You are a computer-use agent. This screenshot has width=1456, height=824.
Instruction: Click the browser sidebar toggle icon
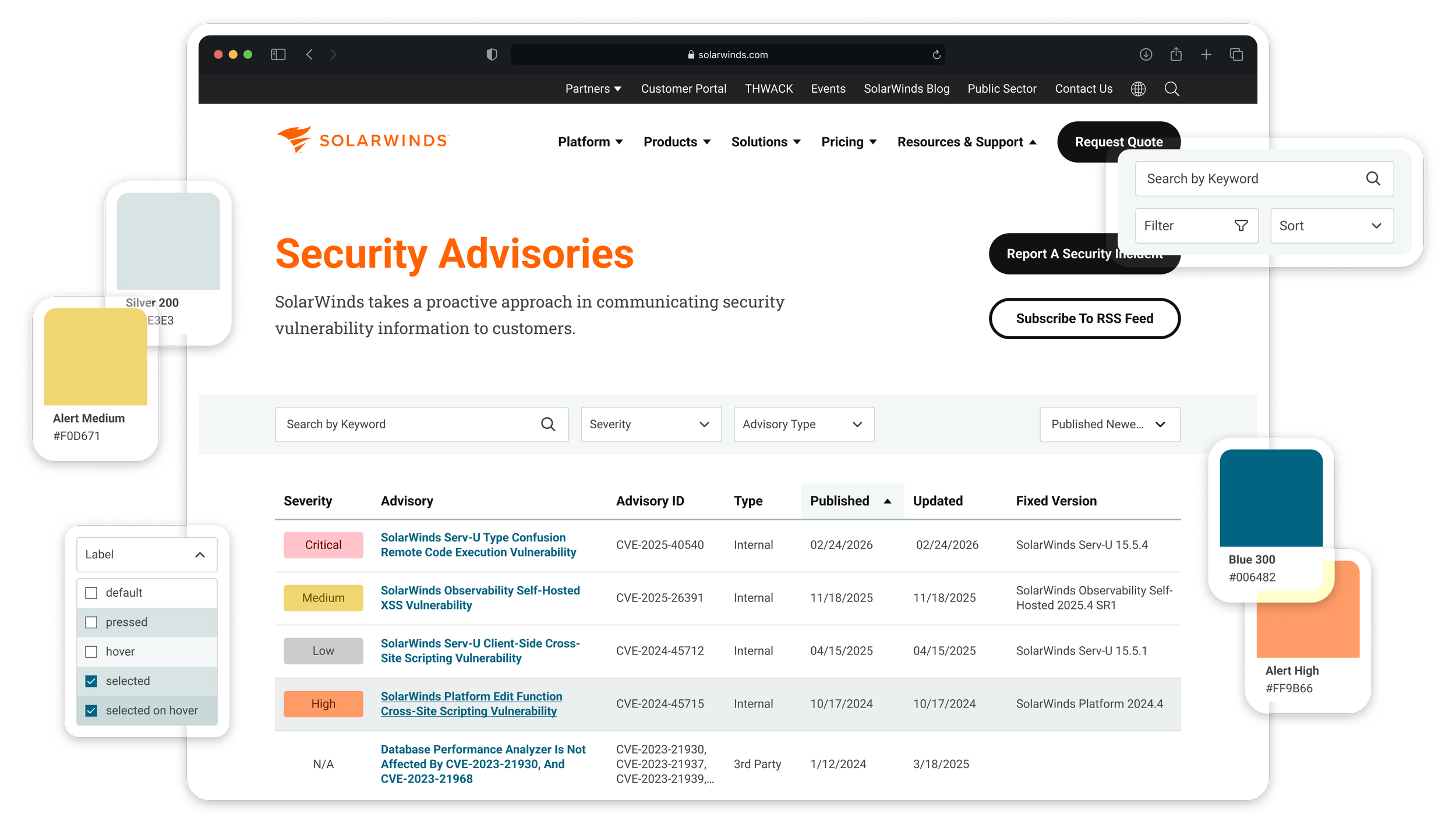[278, 54]
